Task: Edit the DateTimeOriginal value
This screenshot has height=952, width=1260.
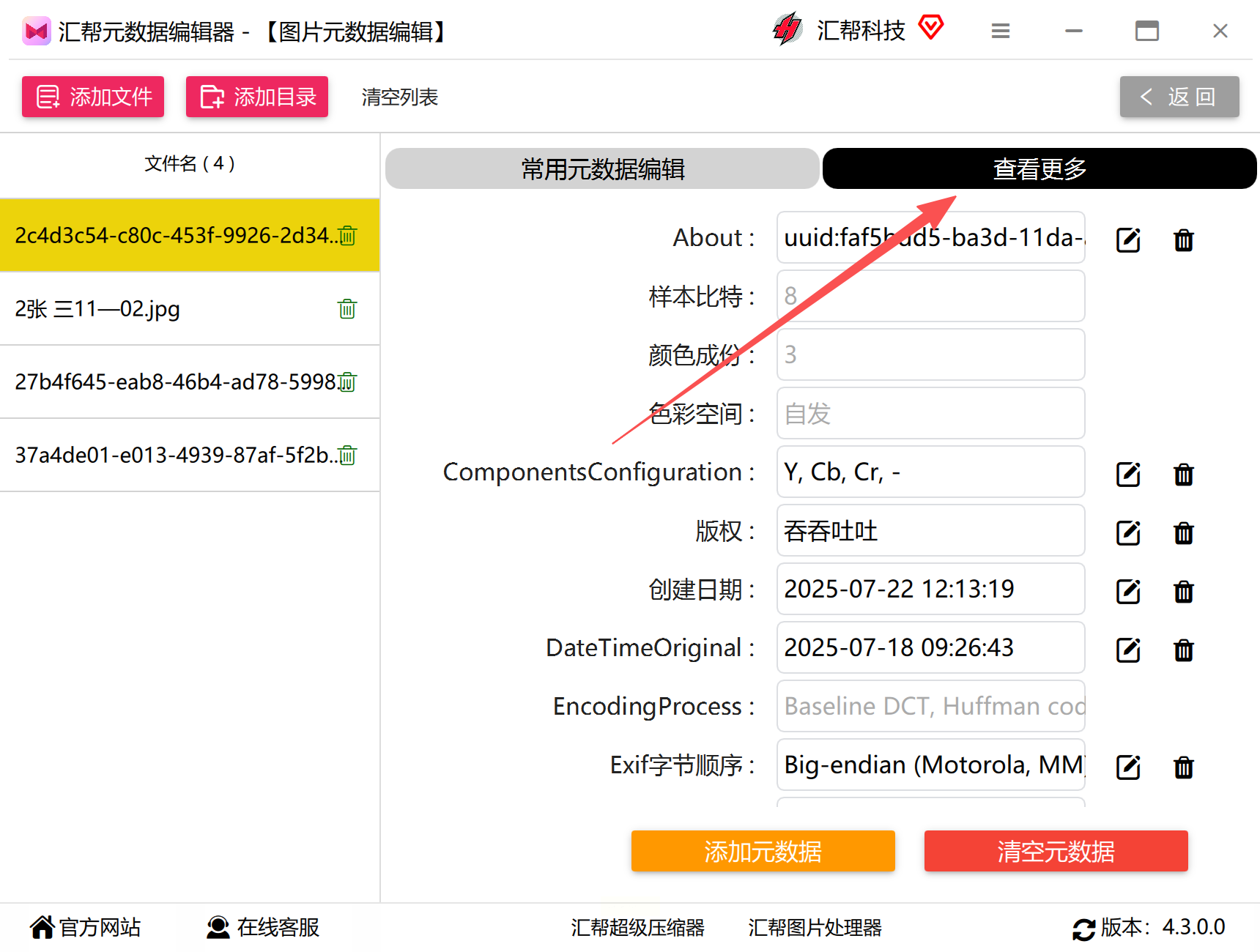Action: click(1128, 650)
